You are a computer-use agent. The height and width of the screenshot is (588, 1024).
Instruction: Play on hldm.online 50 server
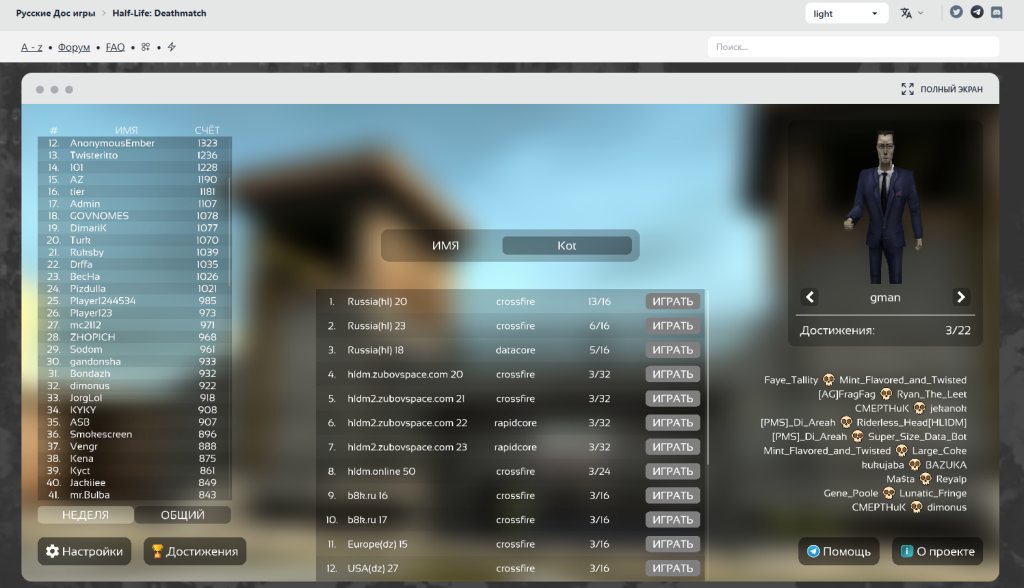point(673,471)
